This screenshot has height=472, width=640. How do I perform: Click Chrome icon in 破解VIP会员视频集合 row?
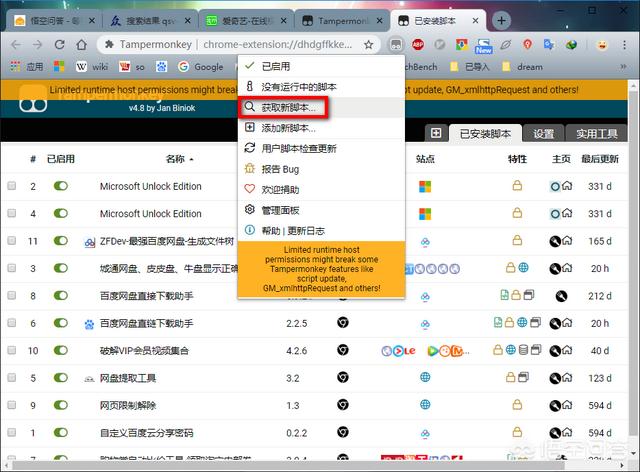pos(343,350)
